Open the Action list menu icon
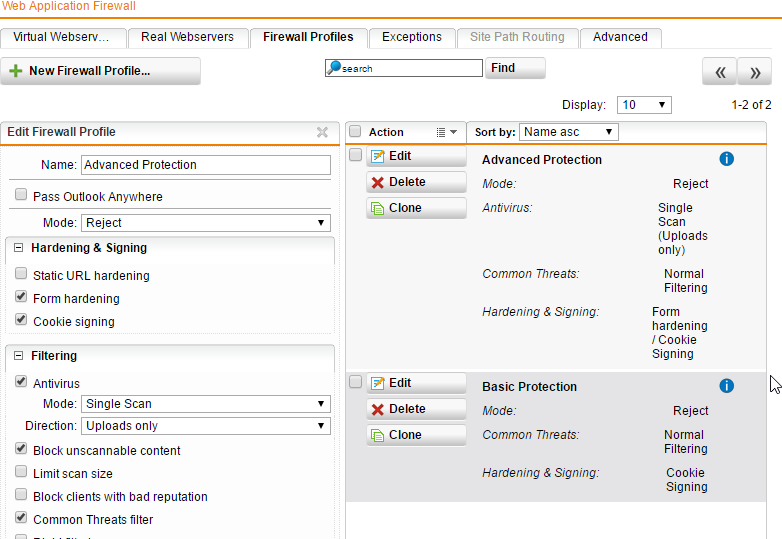The width and height of the screenshot is (782, 539). click(446, 132)
